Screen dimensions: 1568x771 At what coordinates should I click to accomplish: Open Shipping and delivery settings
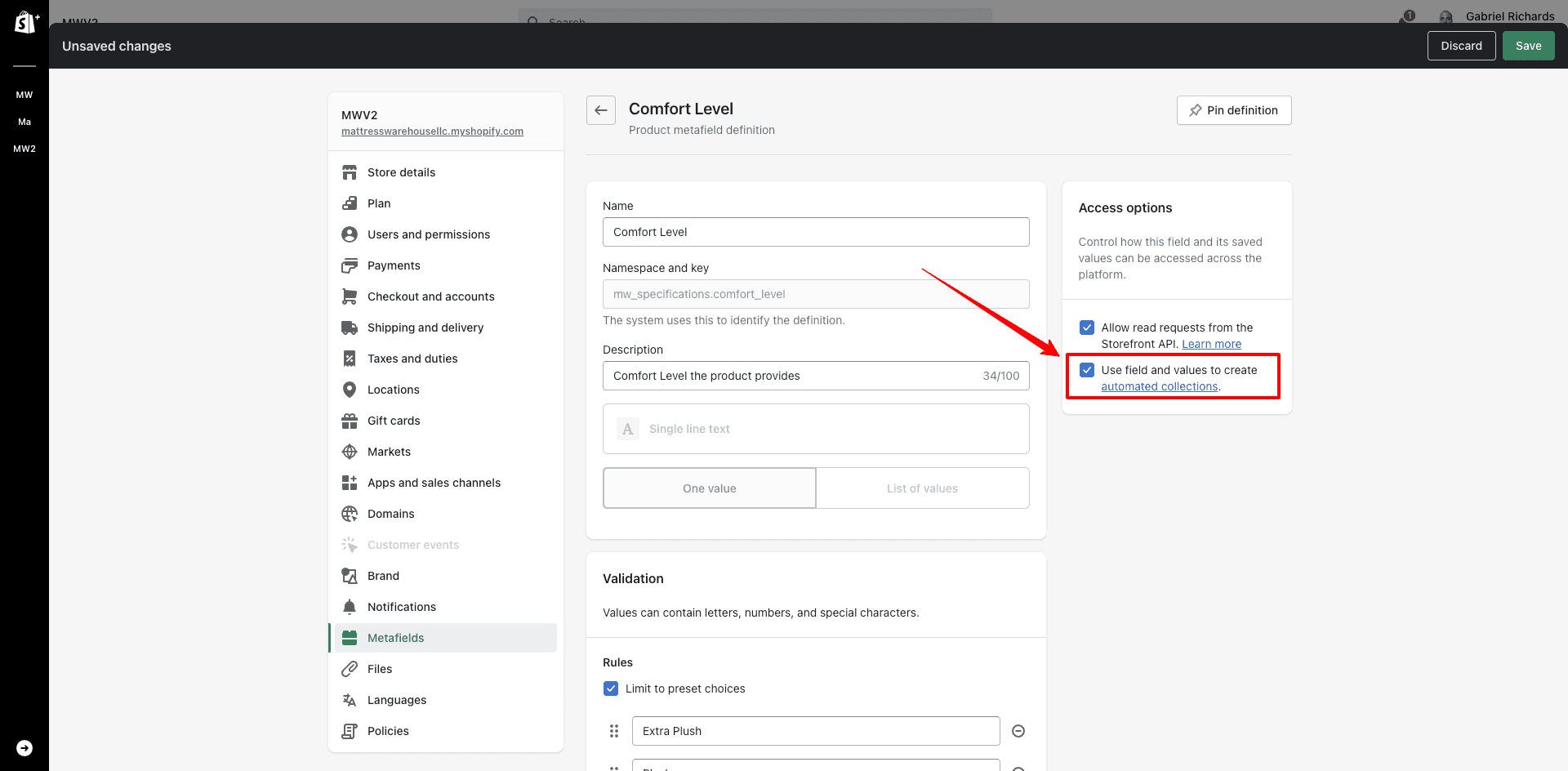pyautogui.click(x=425, y=328)
